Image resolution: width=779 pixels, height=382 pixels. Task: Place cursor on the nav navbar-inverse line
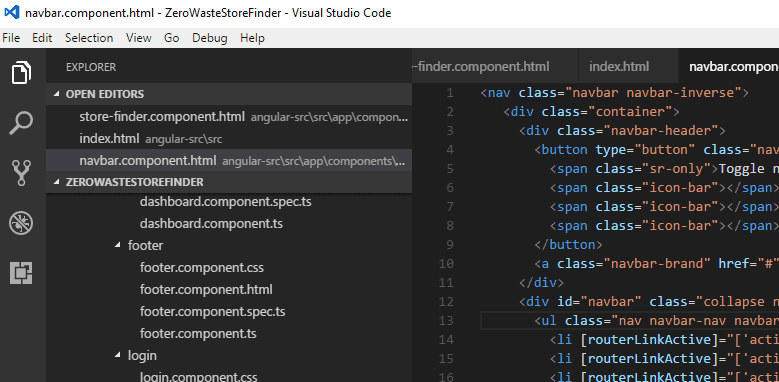[615, 93]
